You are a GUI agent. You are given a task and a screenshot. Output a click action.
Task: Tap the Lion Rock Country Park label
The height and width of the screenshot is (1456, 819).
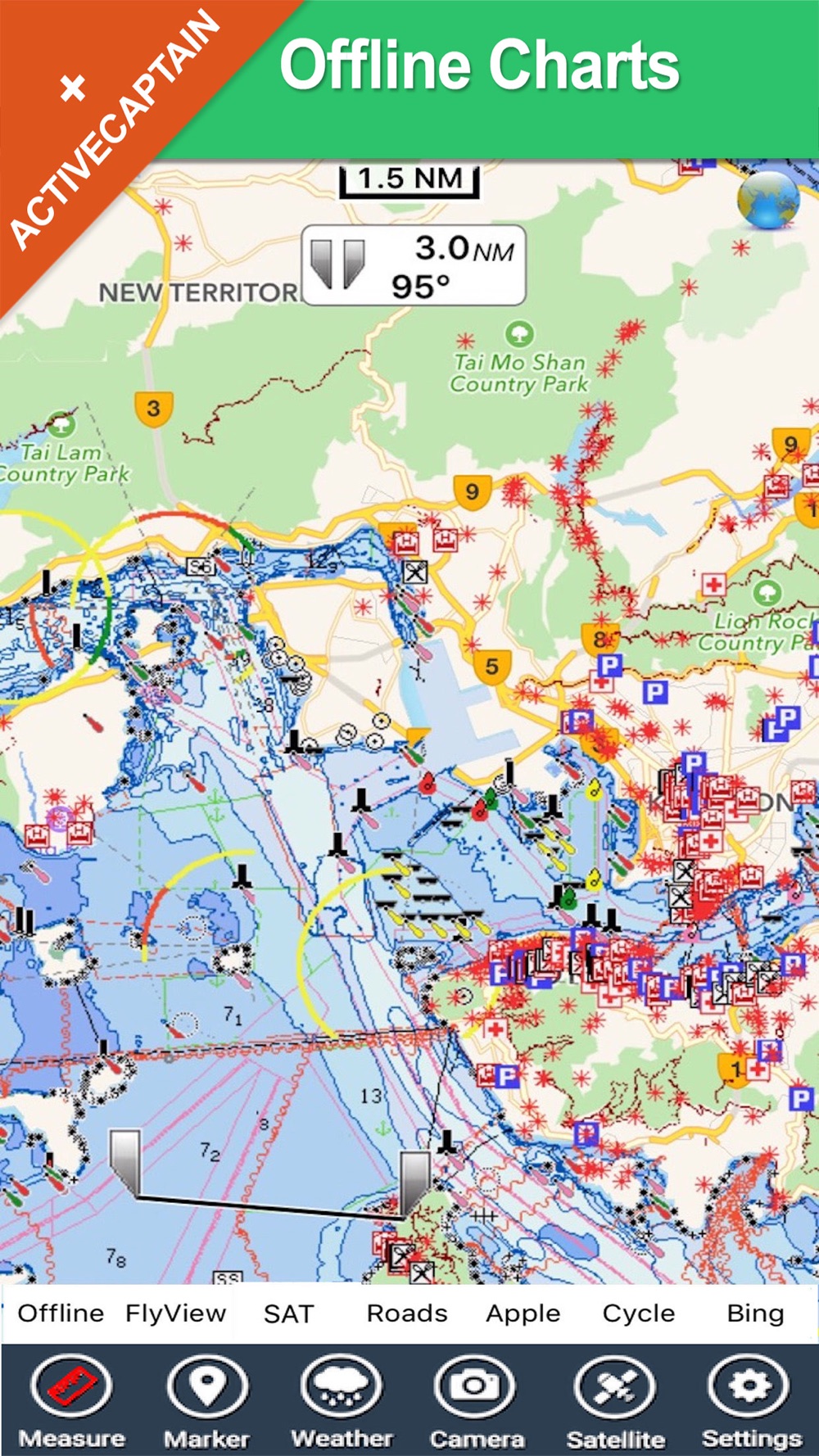pos(758,632)
